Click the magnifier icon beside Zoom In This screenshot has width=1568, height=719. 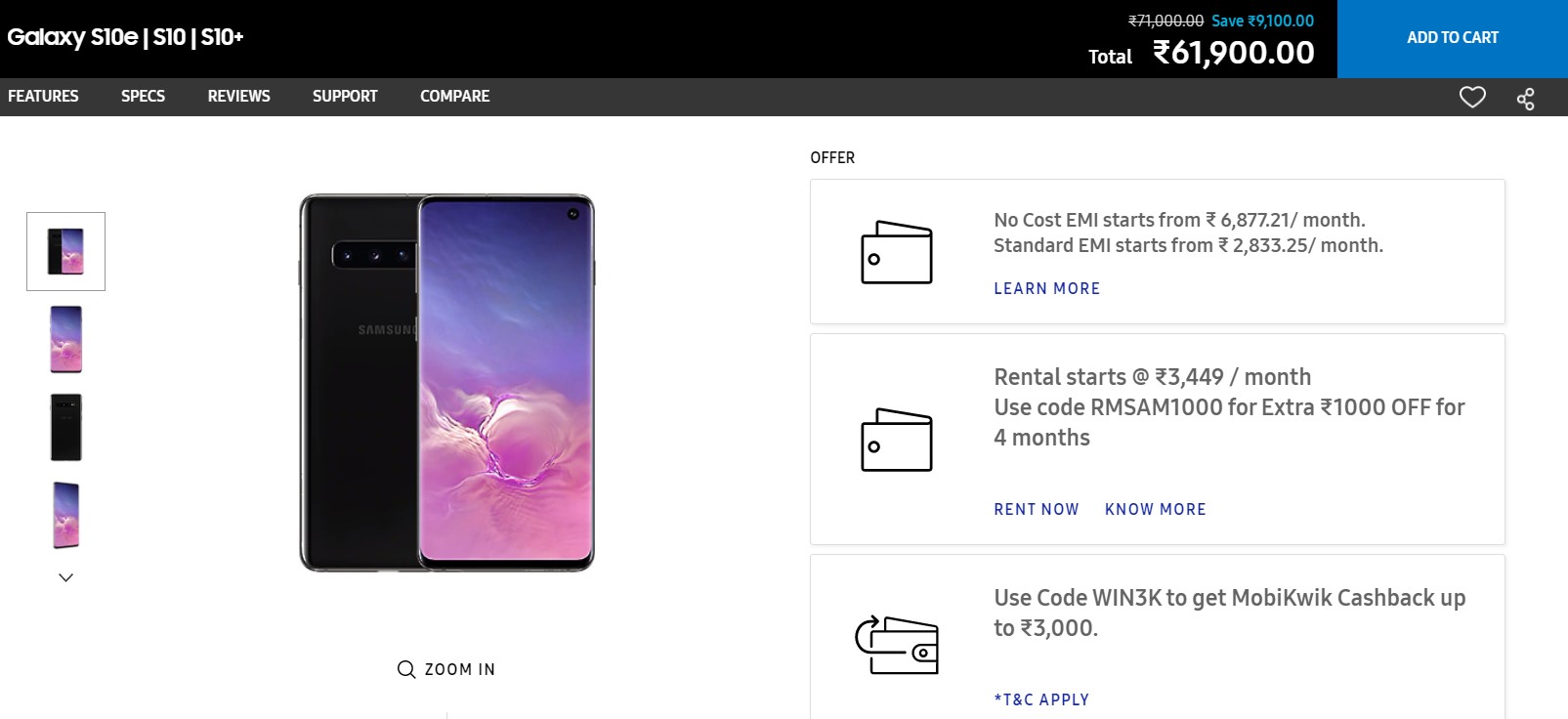click(x=406, y=669)
